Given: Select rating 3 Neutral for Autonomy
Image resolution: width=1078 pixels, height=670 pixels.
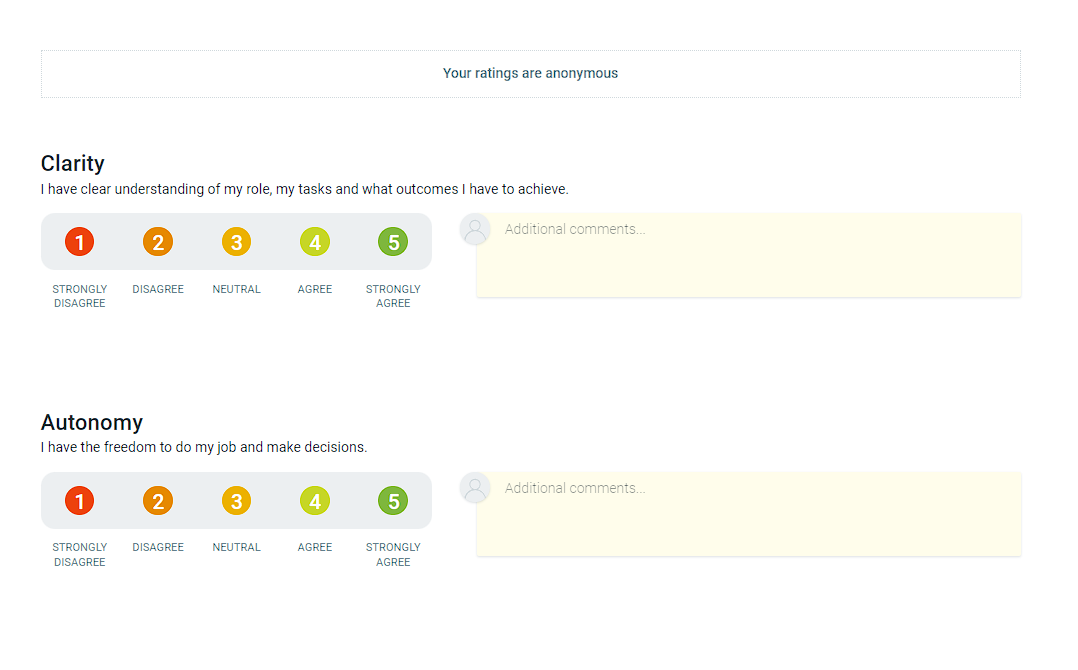Looking at the screenshot, I should [x=236, y=501].
